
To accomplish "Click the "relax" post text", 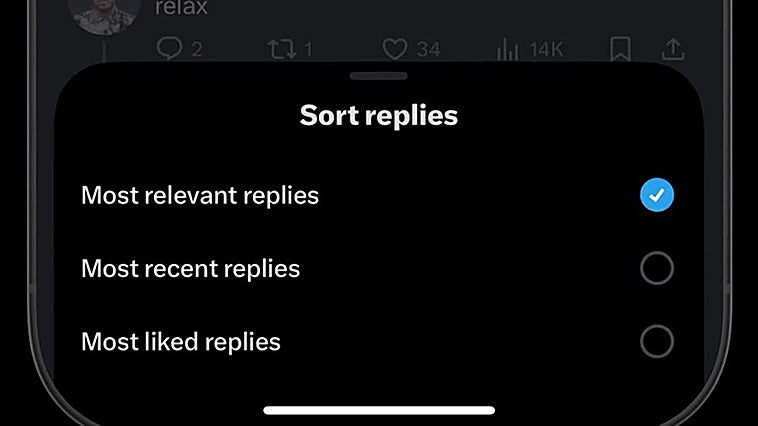I will [181, 8].
